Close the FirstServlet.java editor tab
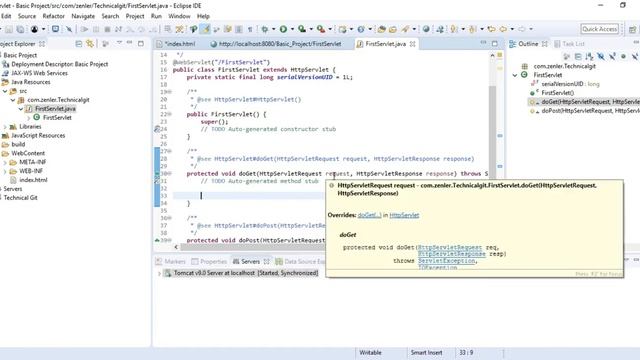Image resolution: width=640 pixels, height=360 pixels. [x=413, y=44]
